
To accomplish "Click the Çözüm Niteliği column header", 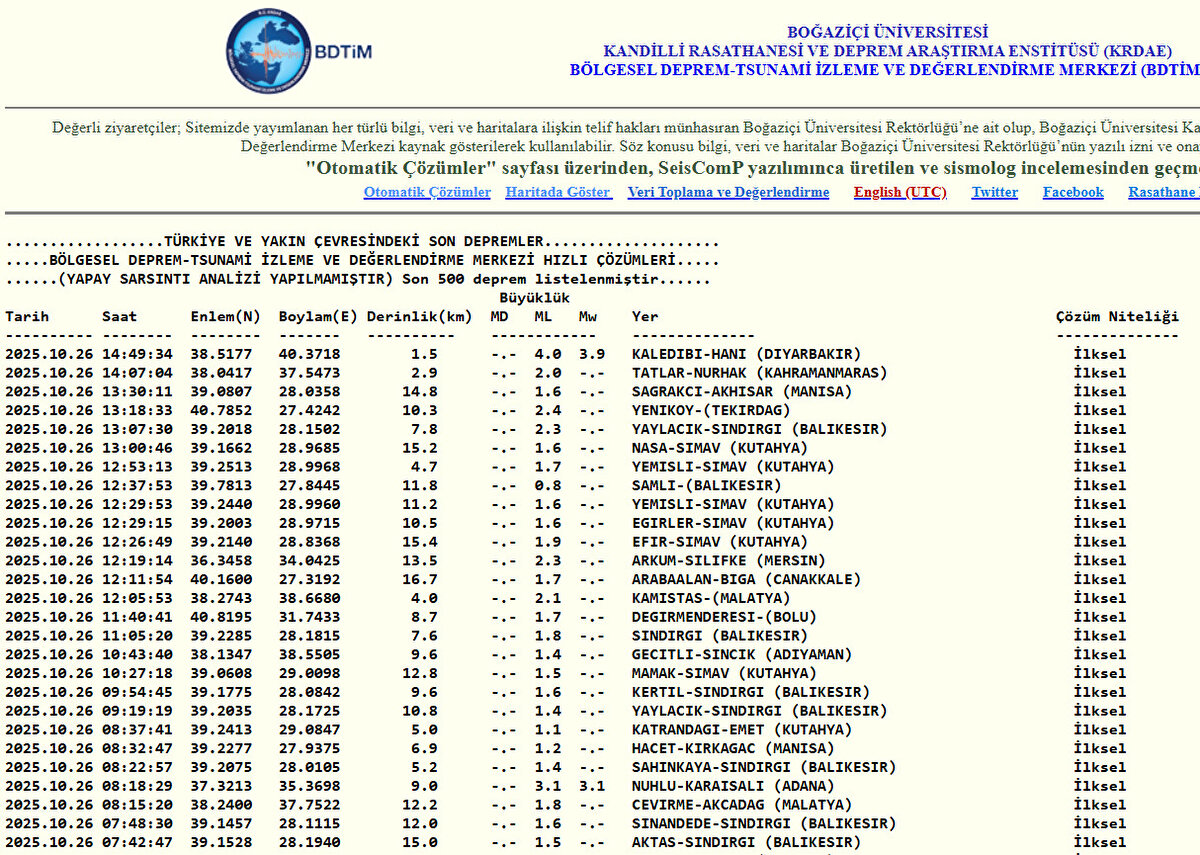I will 1117,317.
